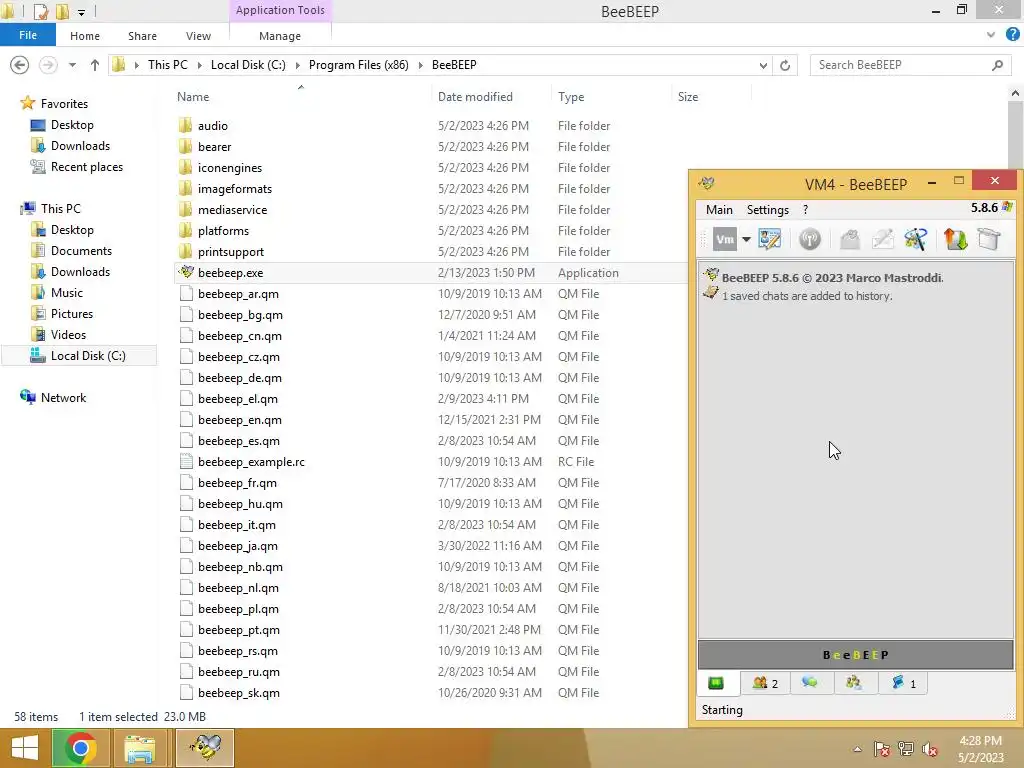Screen dimensions: 1024x768
Task: Select the audio folder
Action: pos(213,126)
